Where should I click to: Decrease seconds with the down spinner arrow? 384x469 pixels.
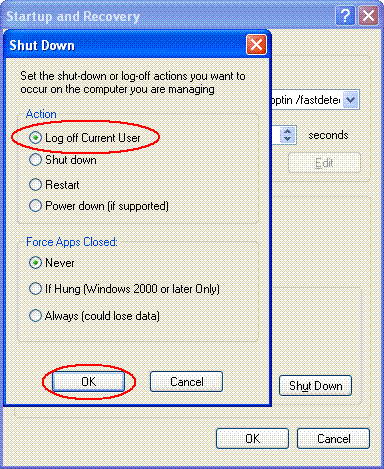288,139
